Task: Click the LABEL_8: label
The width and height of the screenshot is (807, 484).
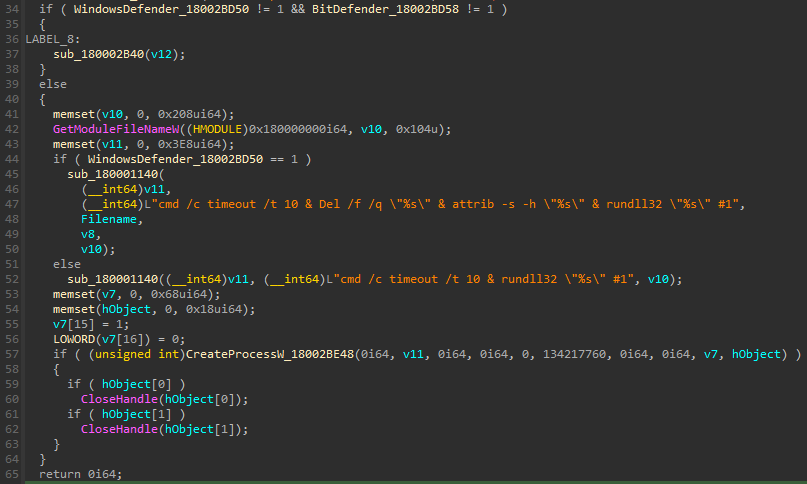Action: coord(53,40)
